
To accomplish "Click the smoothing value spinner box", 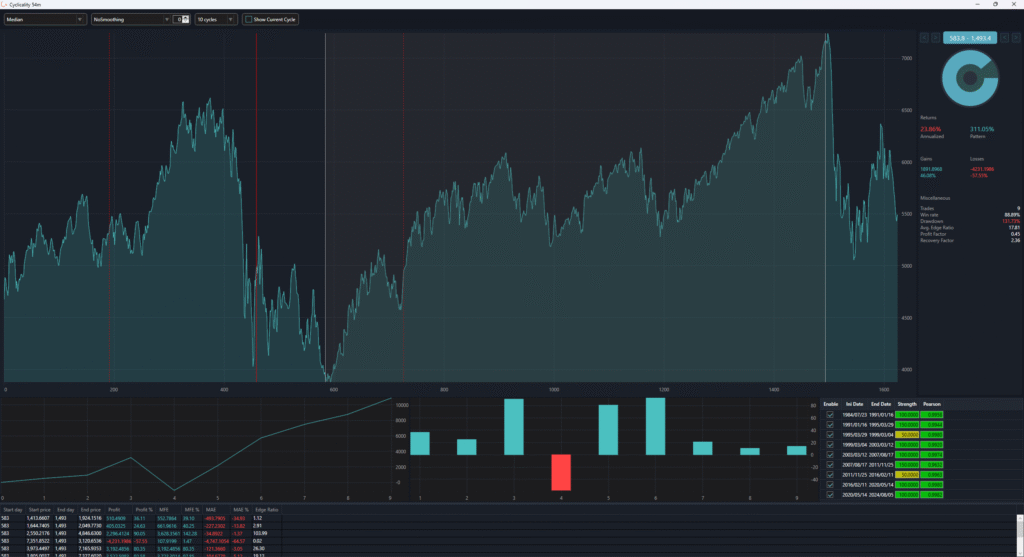I will pos(178,19).
